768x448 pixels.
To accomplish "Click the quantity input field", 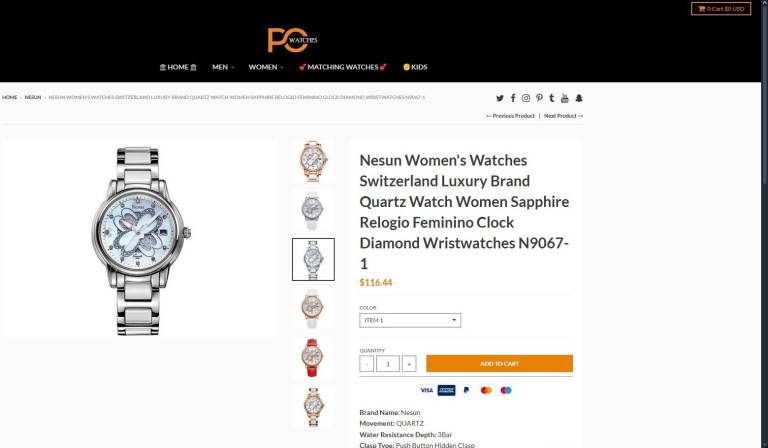I will (388, 363).
